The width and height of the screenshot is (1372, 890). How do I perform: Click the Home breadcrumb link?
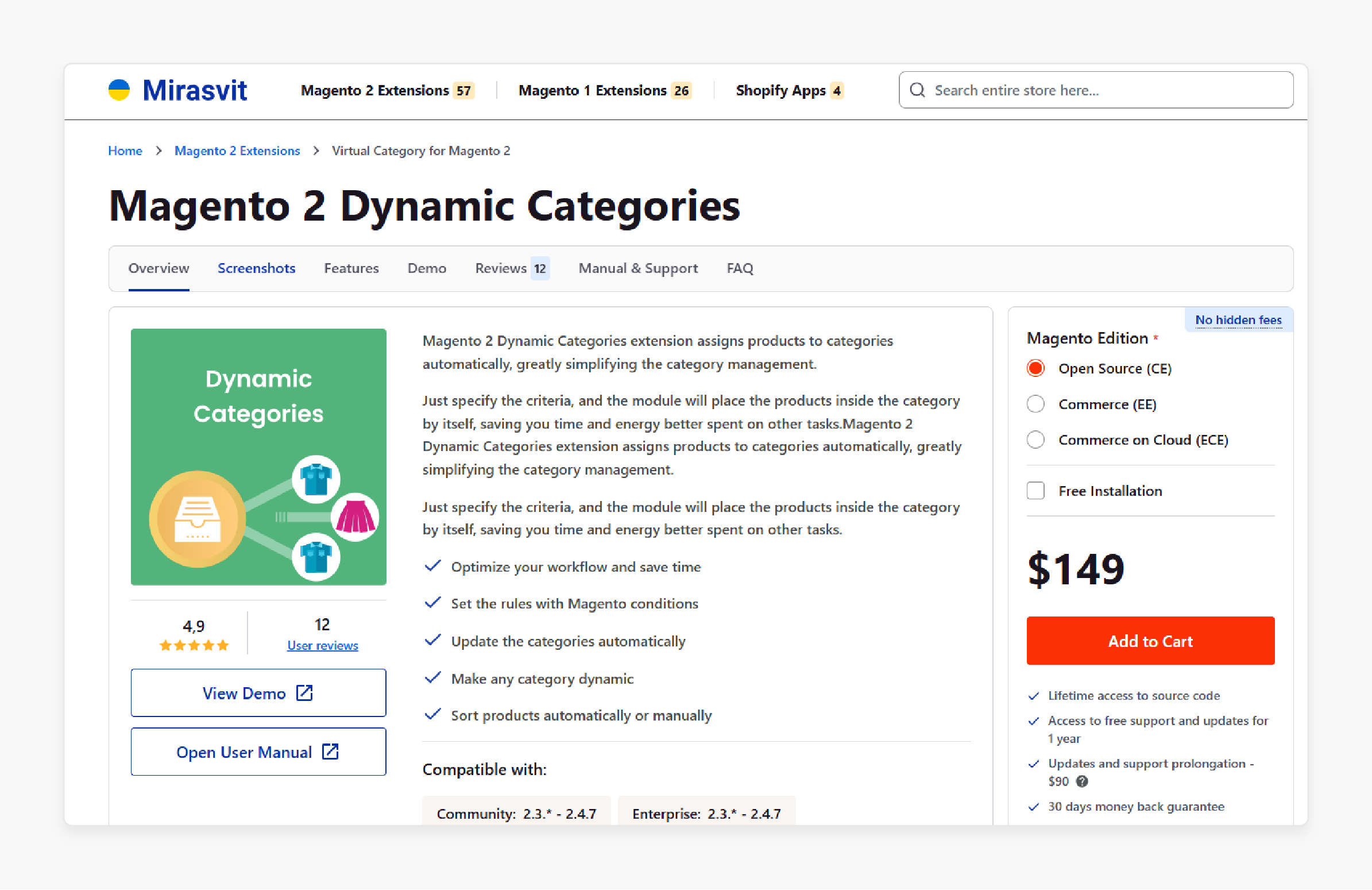[125, 151]
